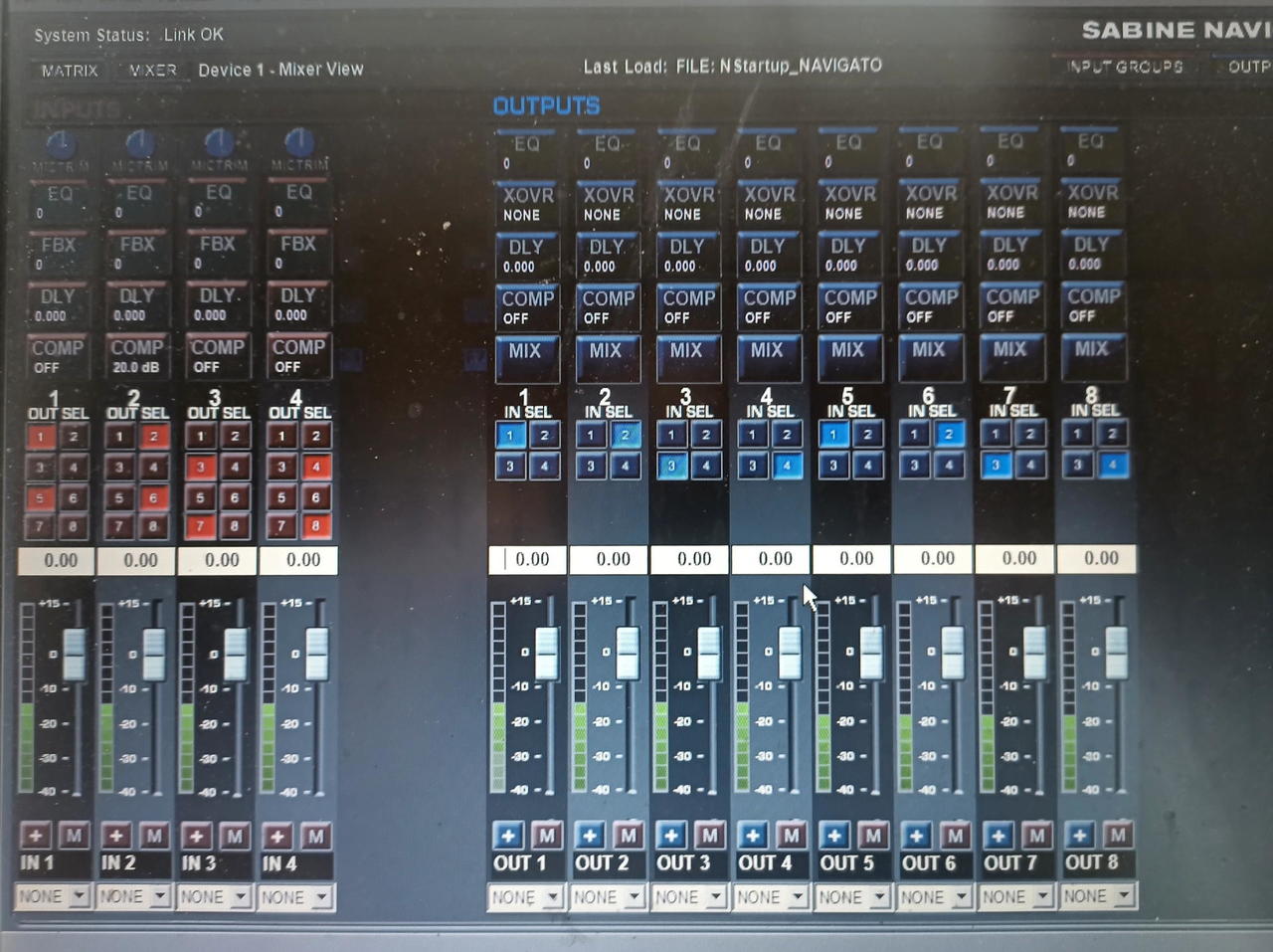Click the plus icon above OUT 1
The width and height of the screenshot is (1273, 952).
(x=508, y=836)
